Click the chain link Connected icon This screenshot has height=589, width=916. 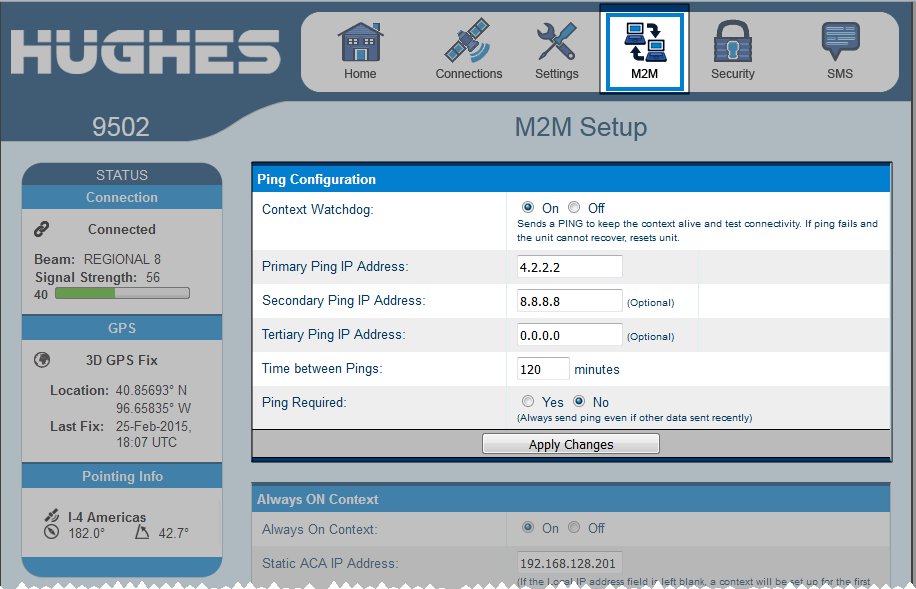[x=42, y=229]
